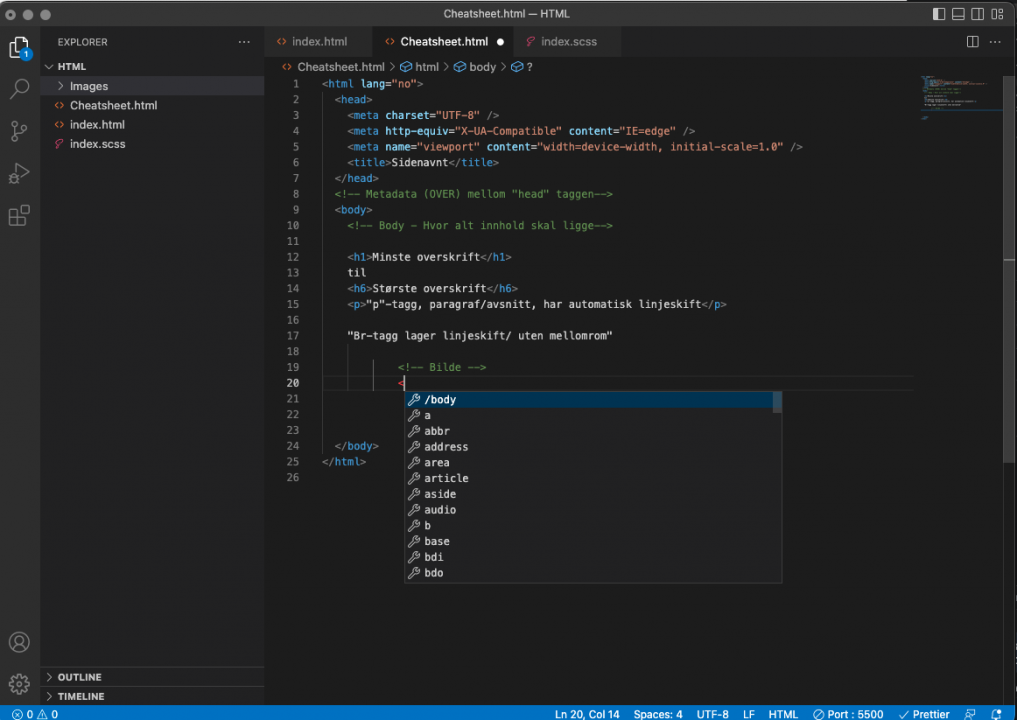This screenshot has height=720, width=1017.
Task: Select the 'article' autocomplete suggestion
Action: tap(446, 478)
